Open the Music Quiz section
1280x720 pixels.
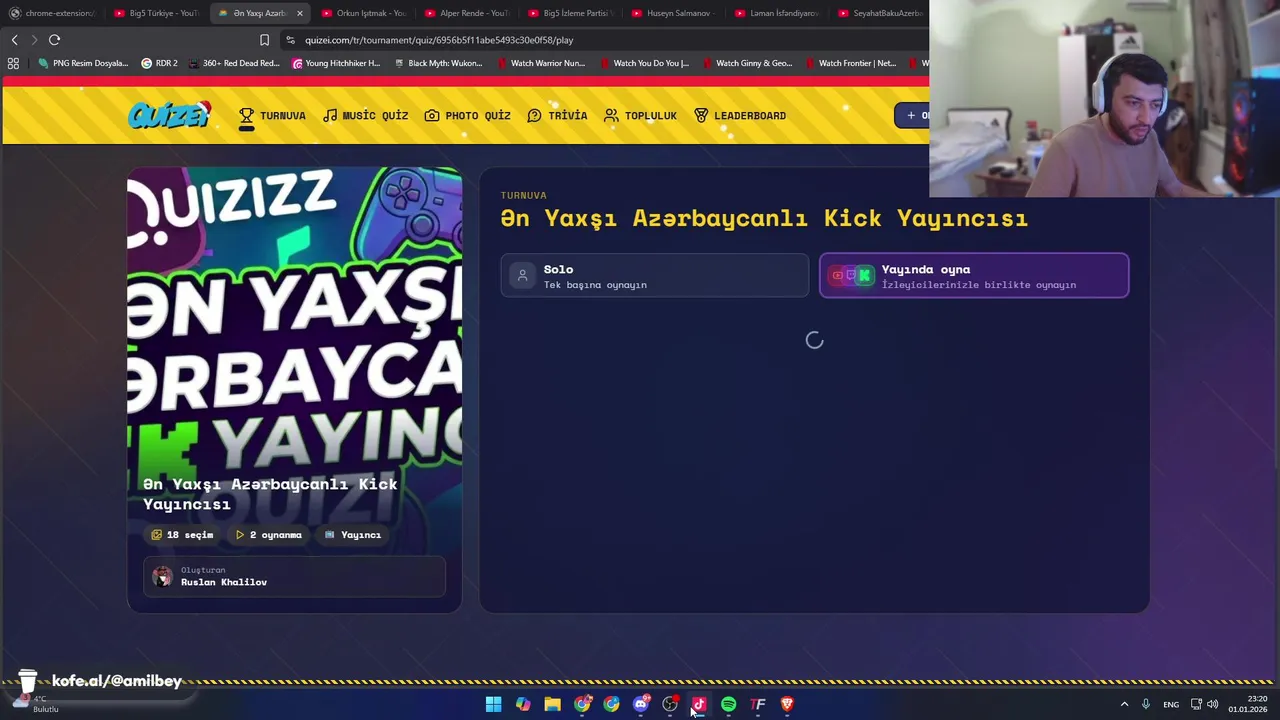tap(365, 116)
